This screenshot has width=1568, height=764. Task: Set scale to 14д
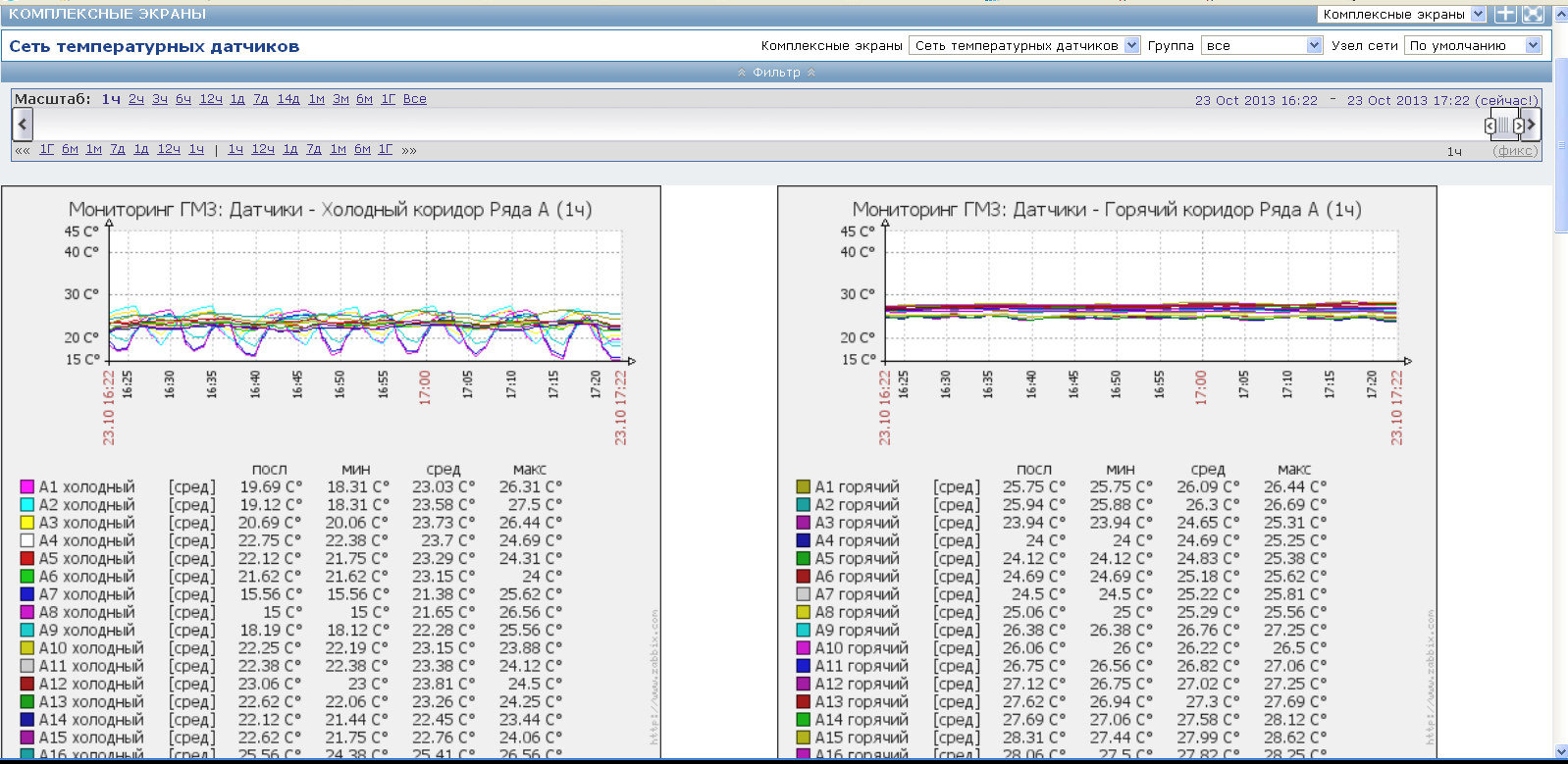click(x=288, y=99)
